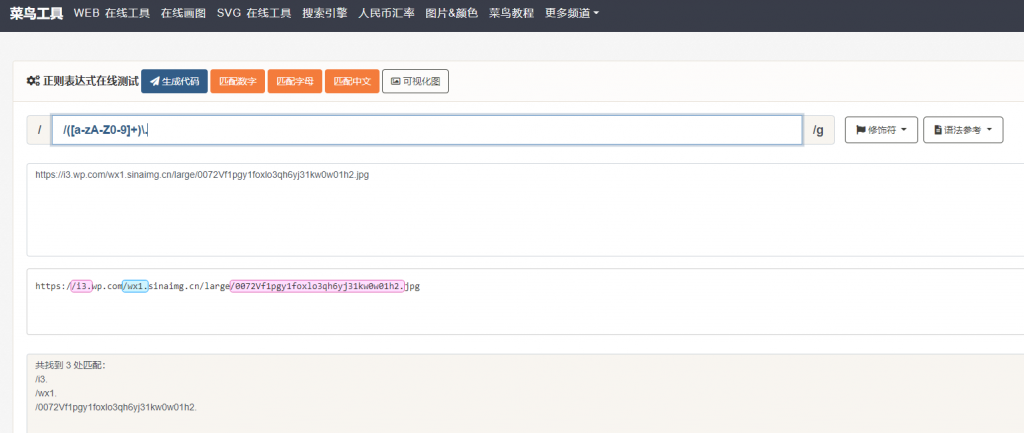Click the 匹配中文 preset button

[352, 82]
